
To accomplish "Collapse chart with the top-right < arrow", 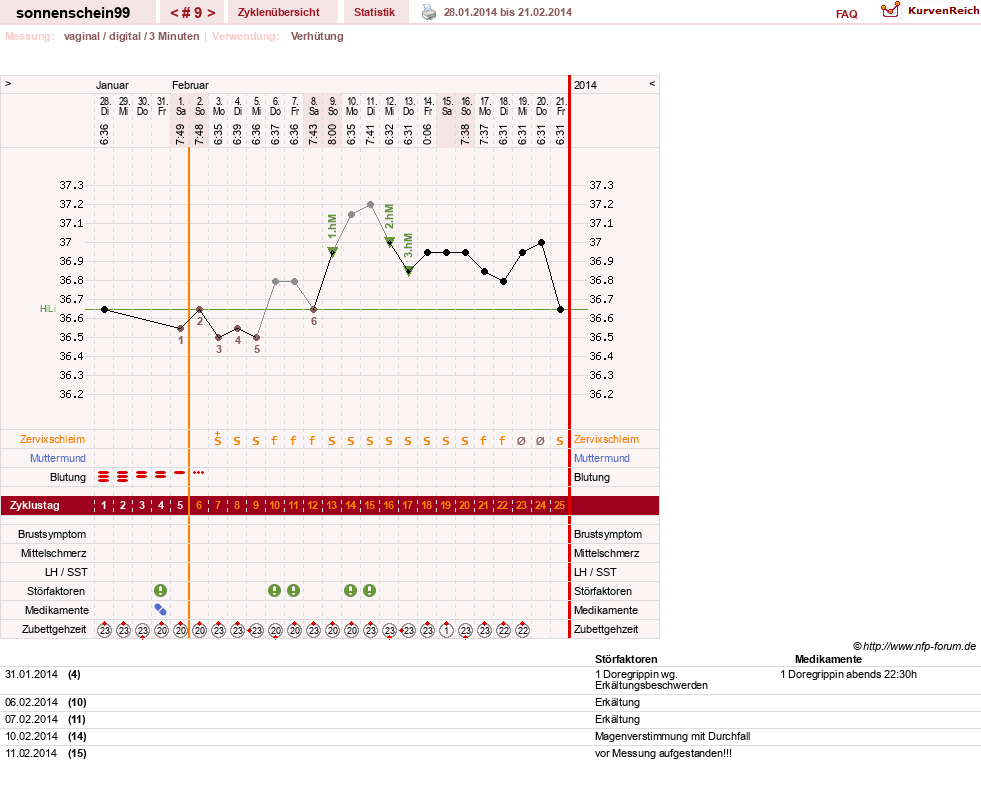I will tap(652, 83).
